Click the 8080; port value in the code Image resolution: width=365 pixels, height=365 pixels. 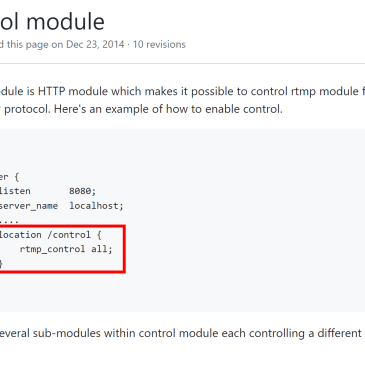(83, 191)
